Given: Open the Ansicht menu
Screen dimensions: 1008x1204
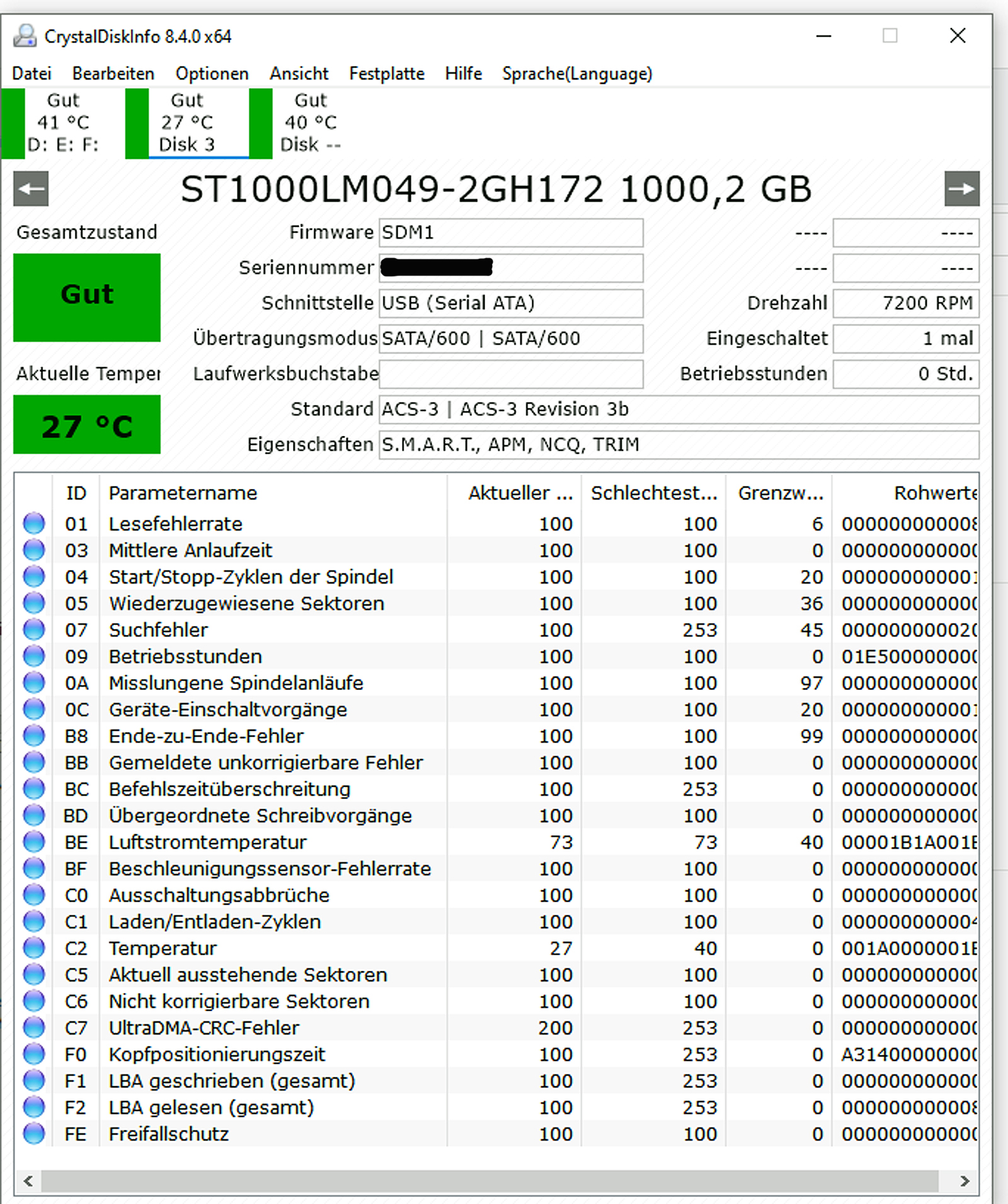Looking at the screenshot, I should 299,74.
